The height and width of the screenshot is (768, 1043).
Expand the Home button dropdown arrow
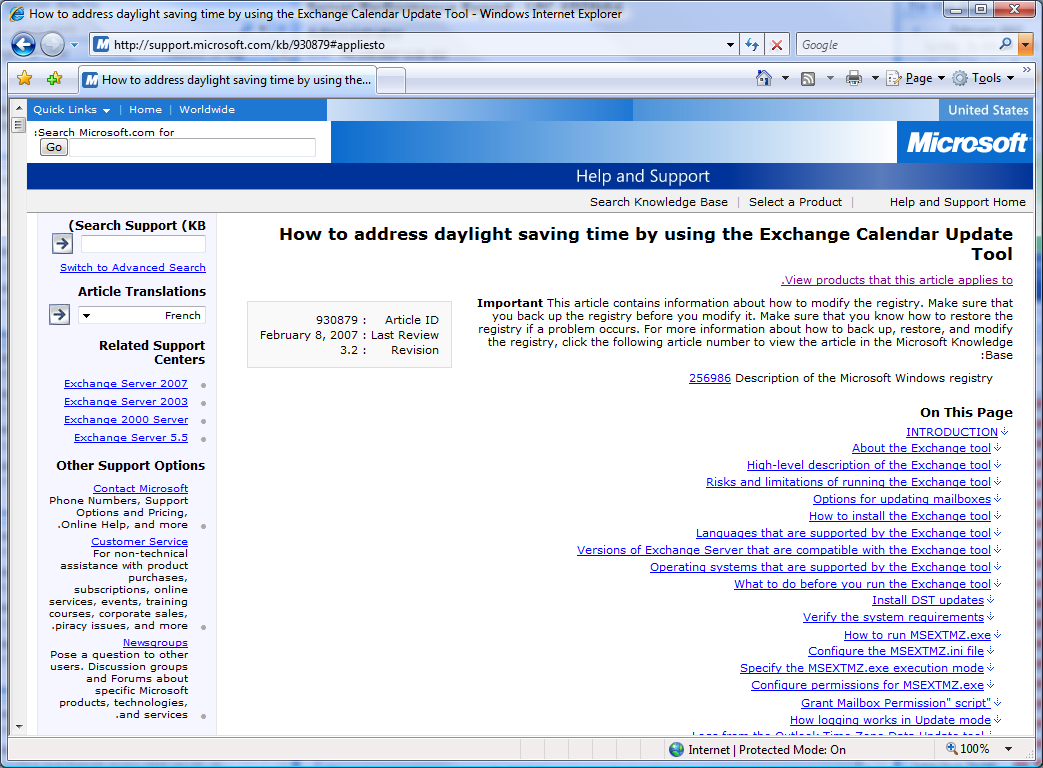pos(785,78)
